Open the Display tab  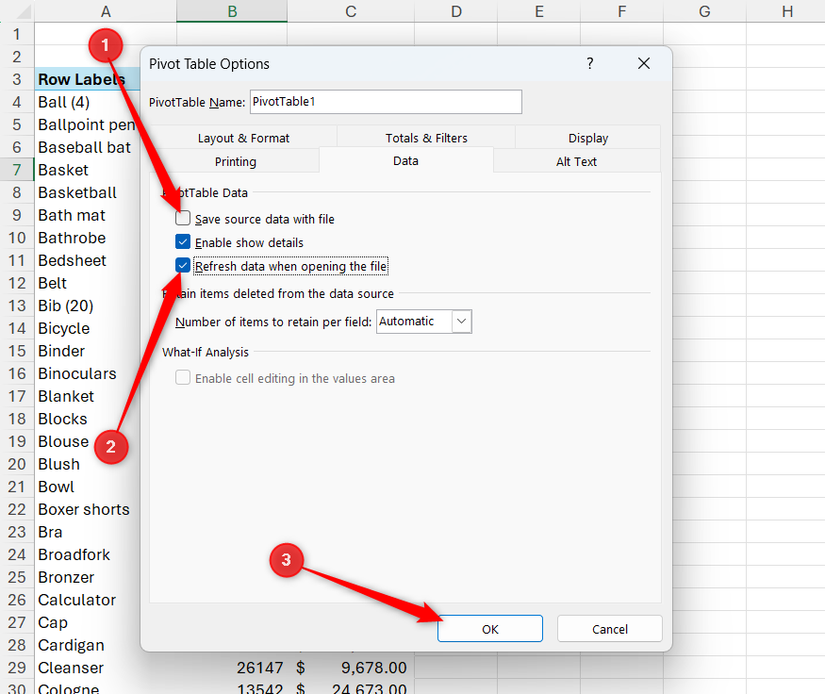click(x=587, y=137)
